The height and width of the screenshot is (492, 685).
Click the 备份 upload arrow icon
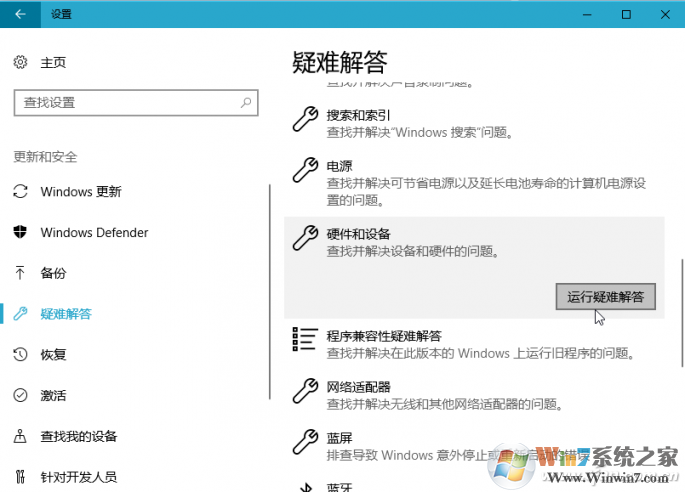pyautogui.click(x=20, y=273)
